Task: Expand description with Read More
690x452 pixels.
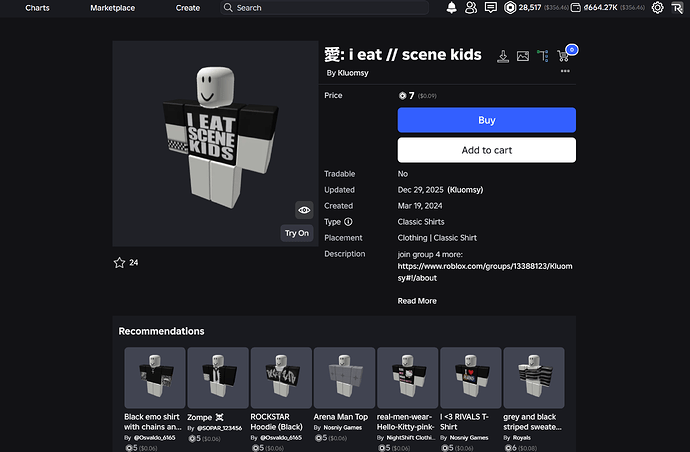Action: [417, 301]
